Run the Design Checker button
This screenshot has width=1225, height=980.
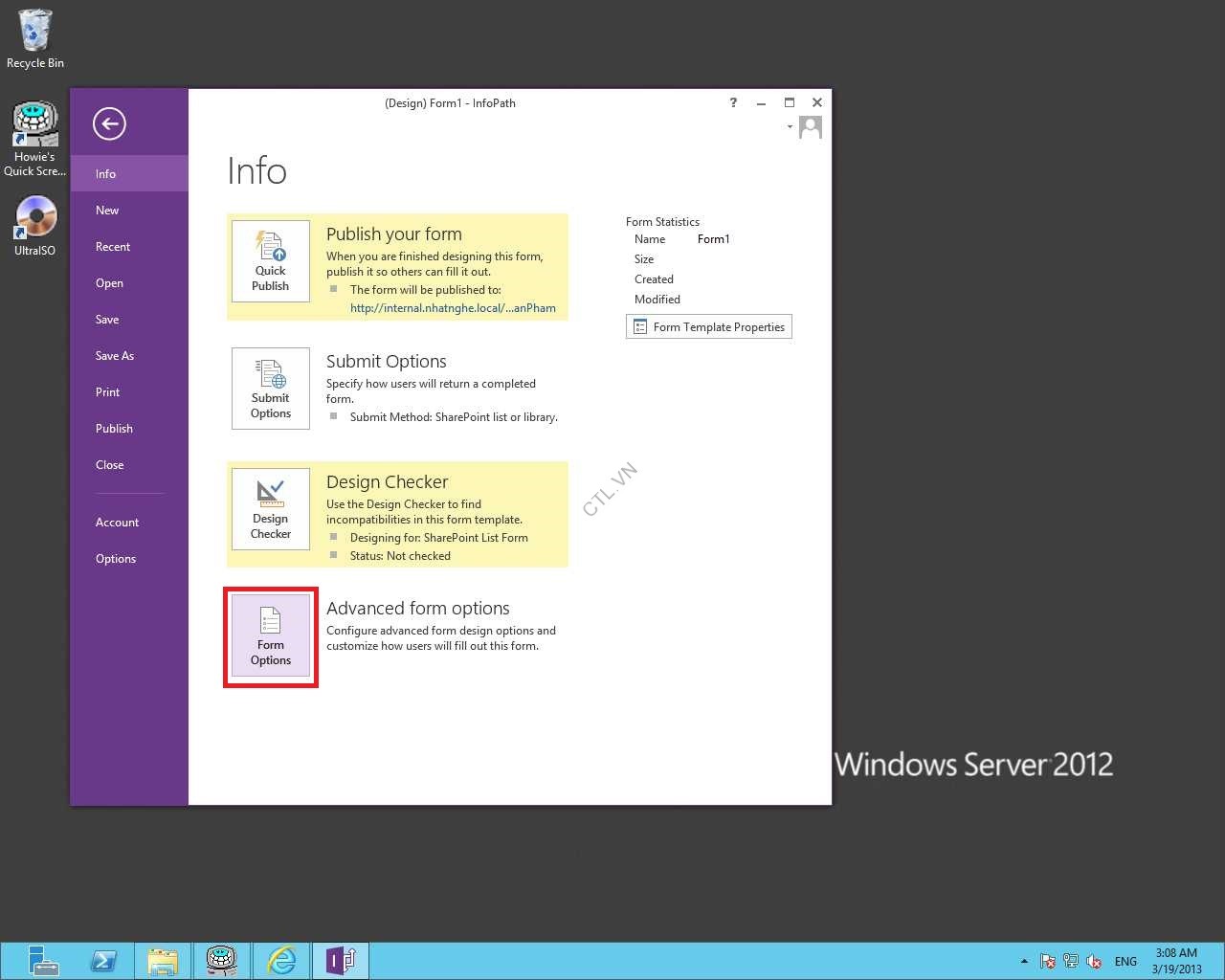coord(271,509)
